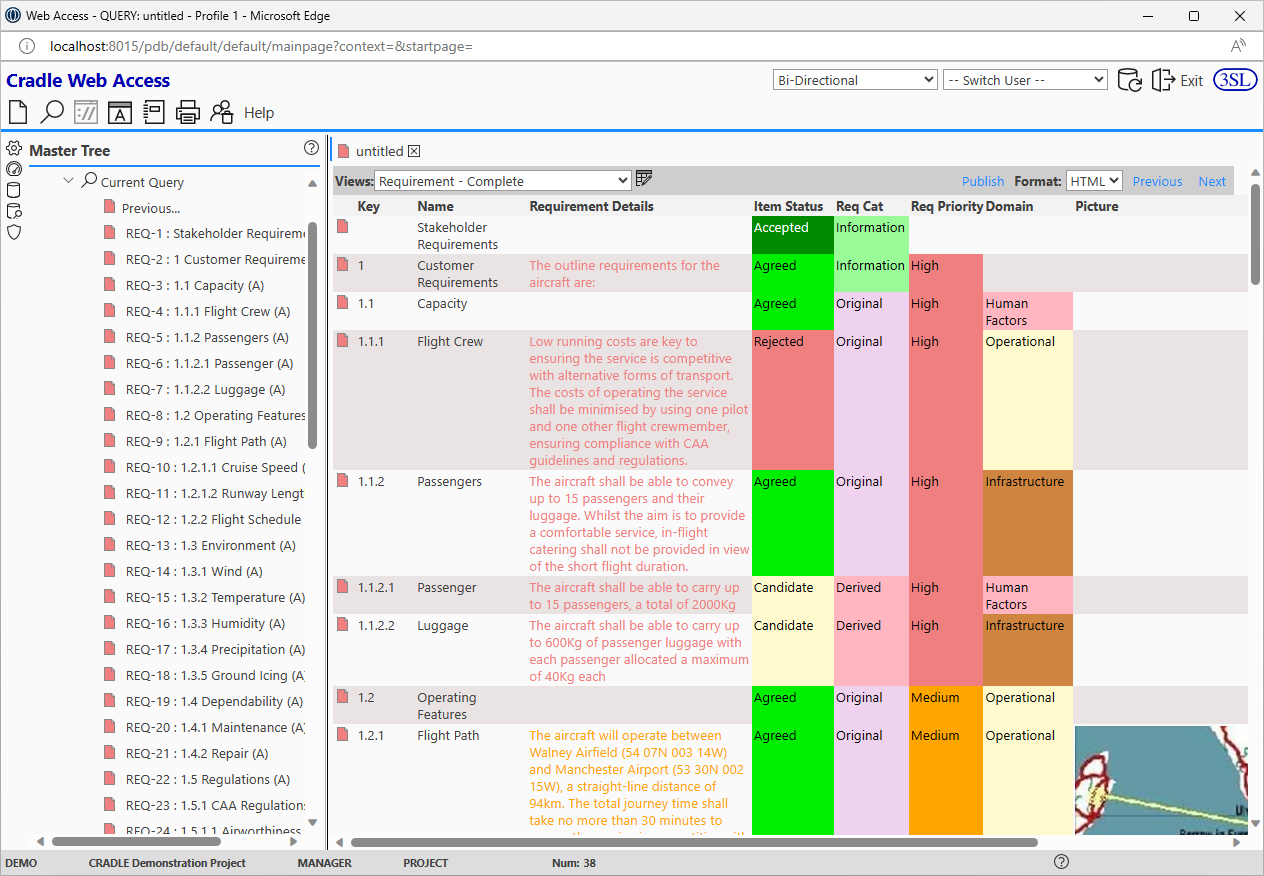This screenshot has height=876, width=1264.
Task: Click the Publish link
Action: pyautogui.click(x=983, y=181)
